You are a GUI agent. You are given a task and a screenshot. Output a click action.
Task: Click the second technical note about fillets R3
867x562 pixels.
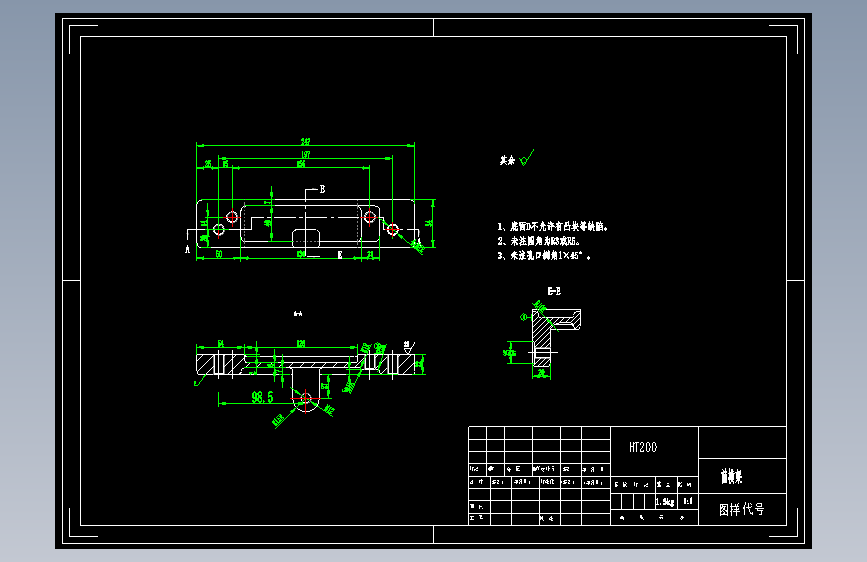pos(539,241)
